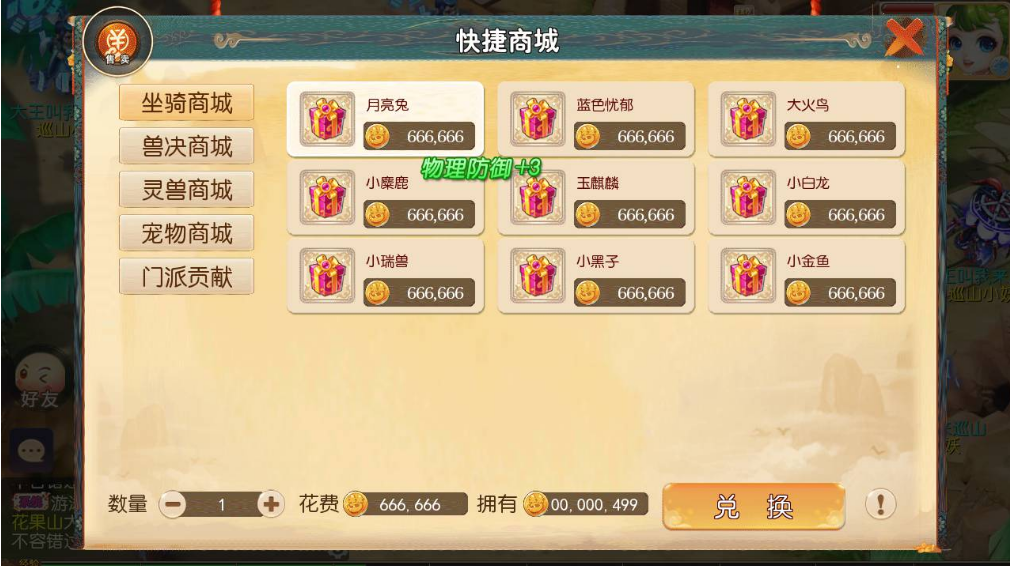
Task: Go to the 宠物商城 tab
Action: point(187,233)
